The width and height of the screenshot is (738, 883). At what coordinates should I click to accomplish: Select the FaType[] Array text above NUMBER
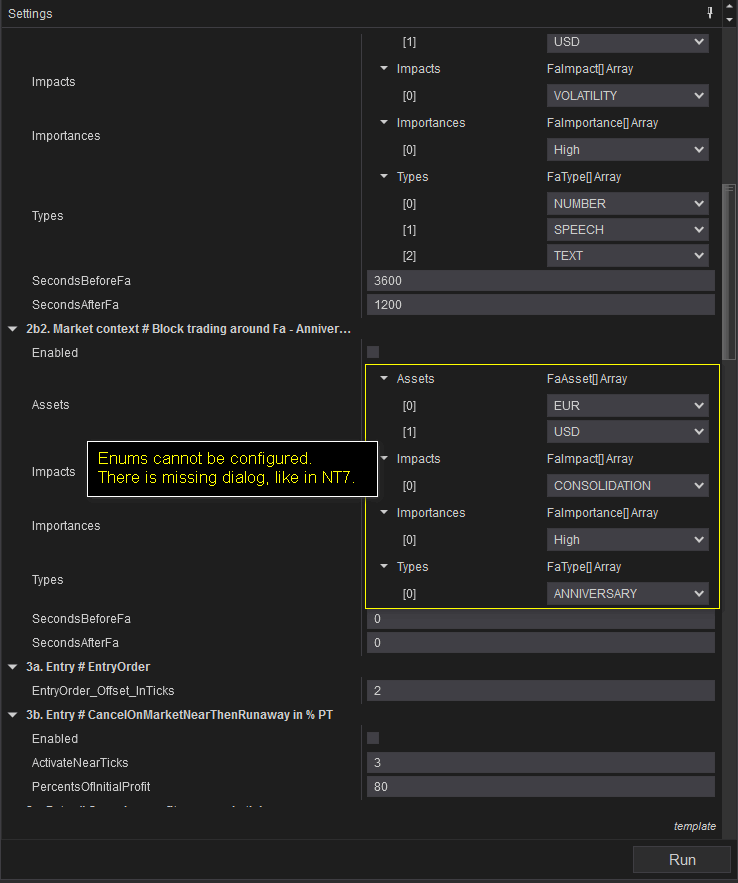tap(584, 177)
